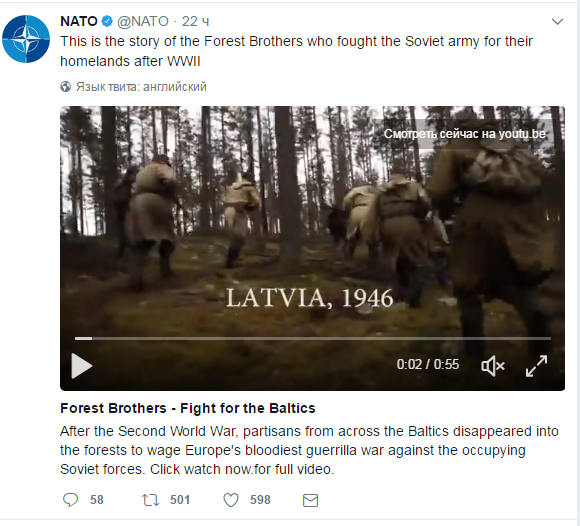
Task: Click the 22 ч timestamp
Action: (196, 21)
